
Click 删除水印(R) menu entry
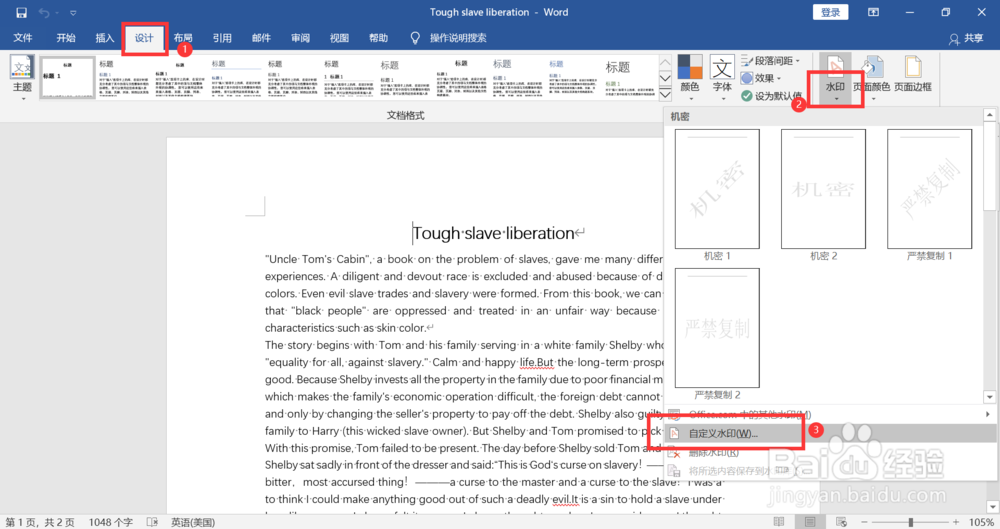coord(829,452)
